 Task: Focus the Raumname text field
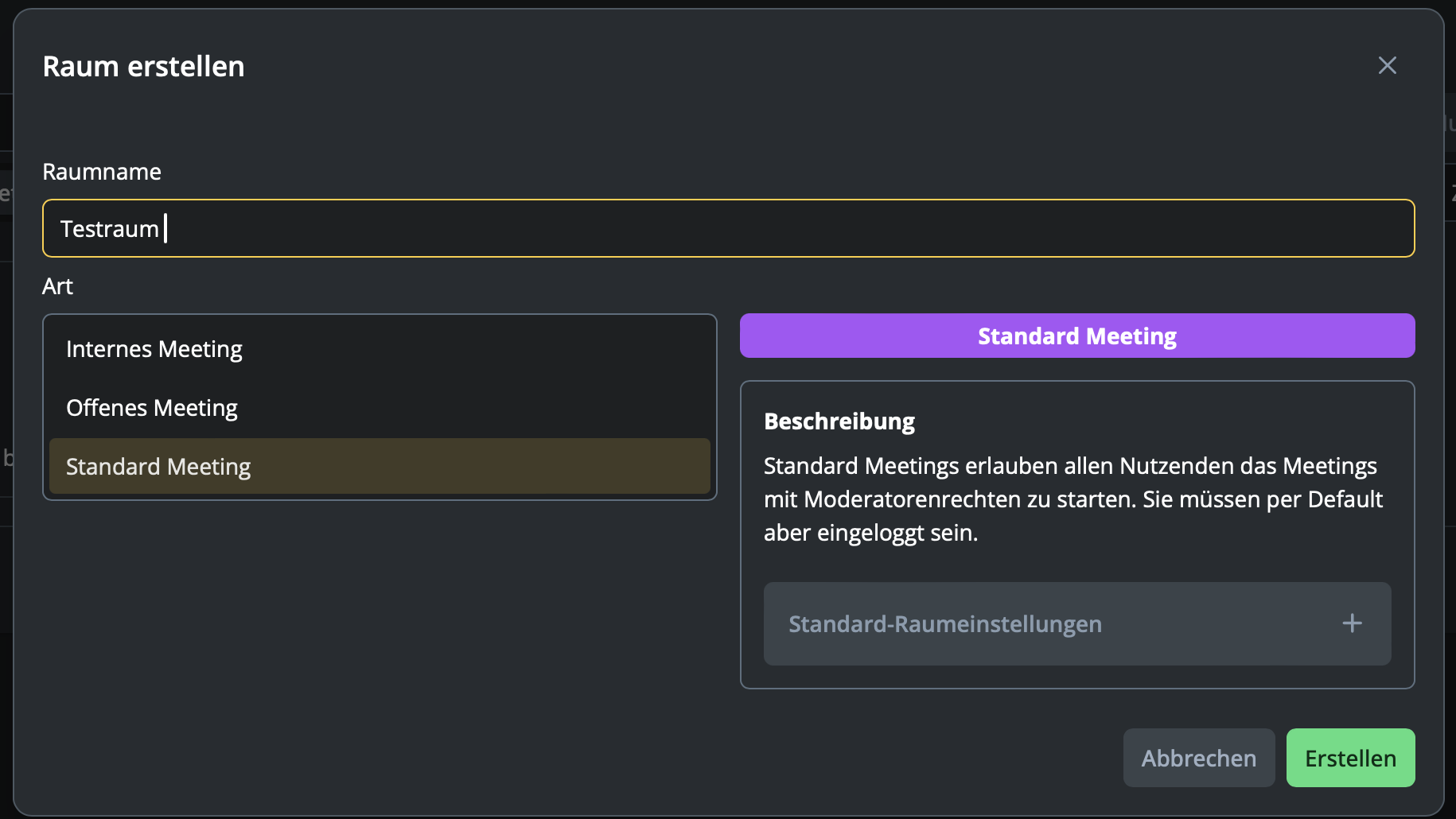(729, 228)
